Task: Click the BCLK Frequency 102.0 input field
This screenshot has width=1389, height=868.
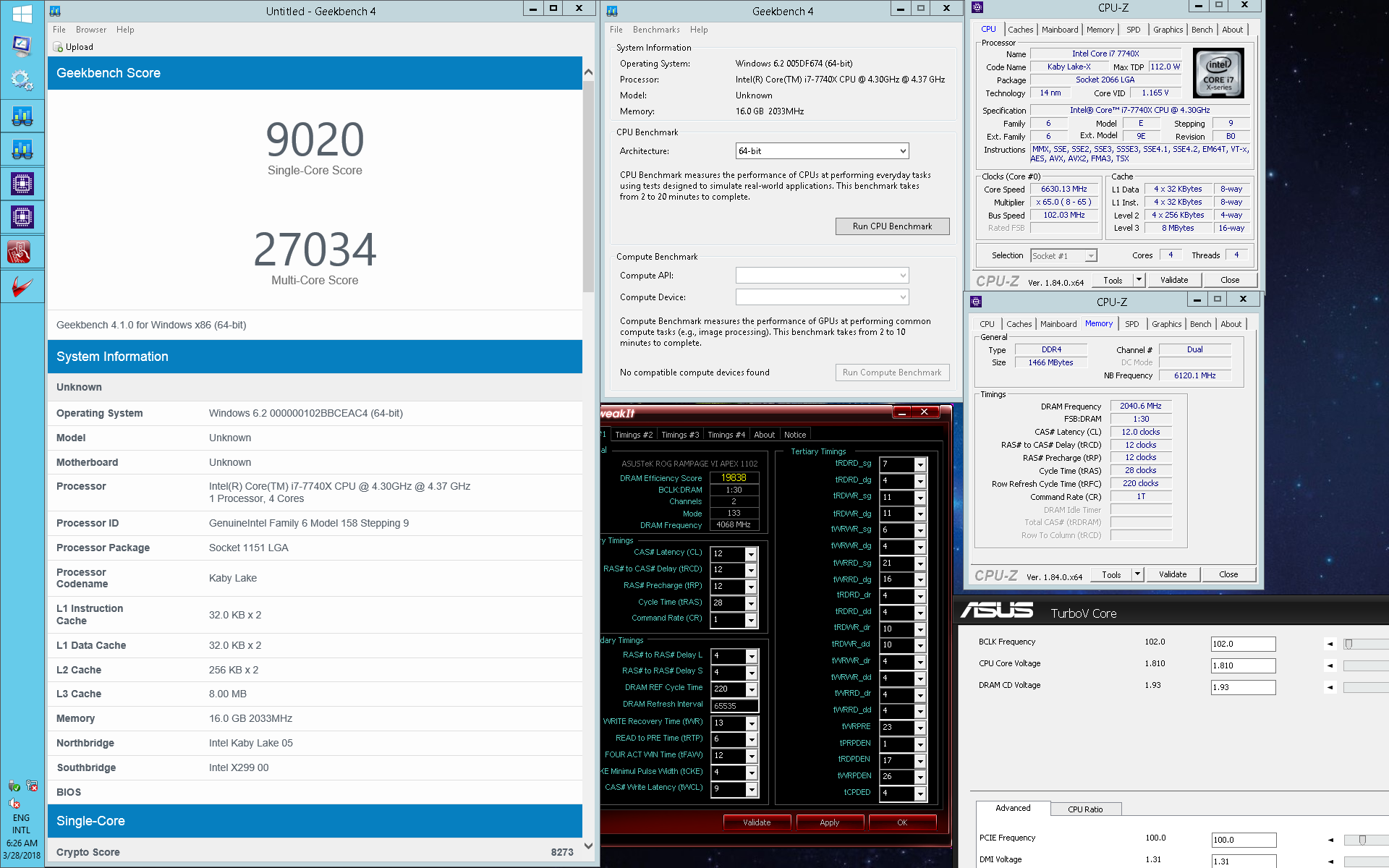Action: click(x=1244, y=644)
